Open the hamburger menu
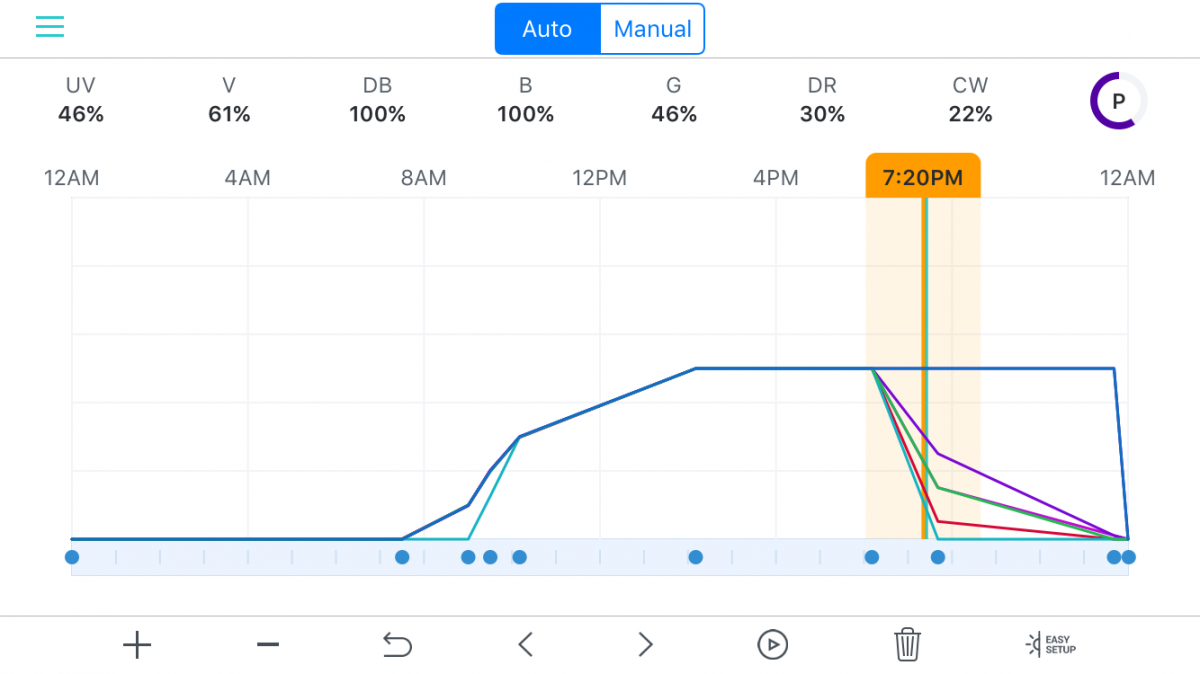The height and width of the screenshot is (674, 1200). (x=50, y=27)
